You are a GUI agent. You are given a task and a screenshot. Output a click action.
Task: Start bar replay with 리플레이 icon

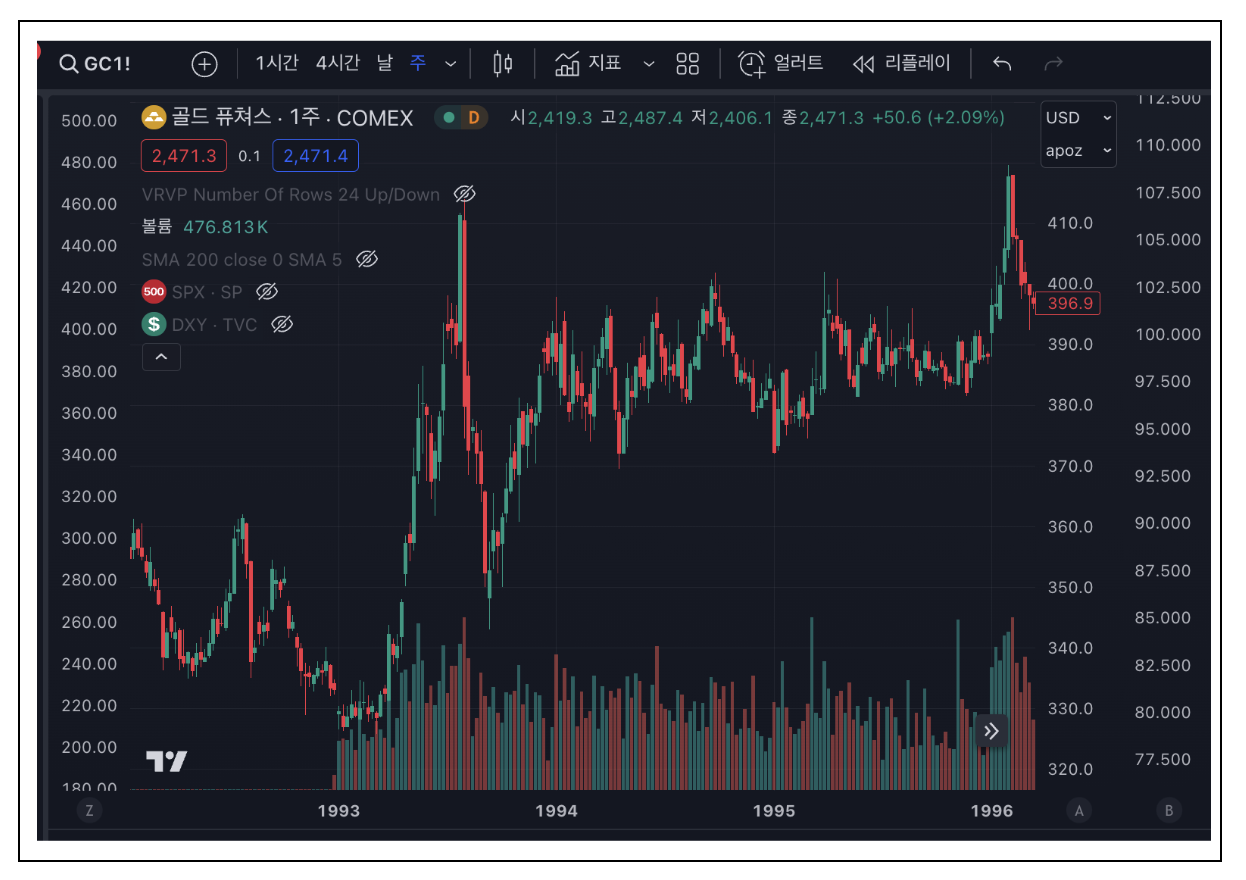[863, 64]
